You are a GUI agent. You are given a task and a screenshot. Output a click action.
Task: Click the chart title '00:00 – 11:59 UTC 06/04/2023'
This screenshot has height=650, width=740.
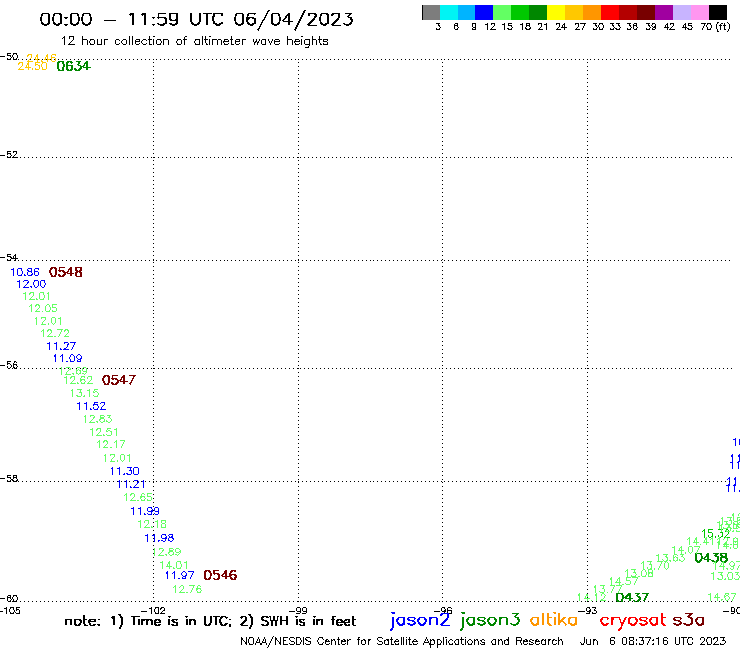[x=196, y=19]
